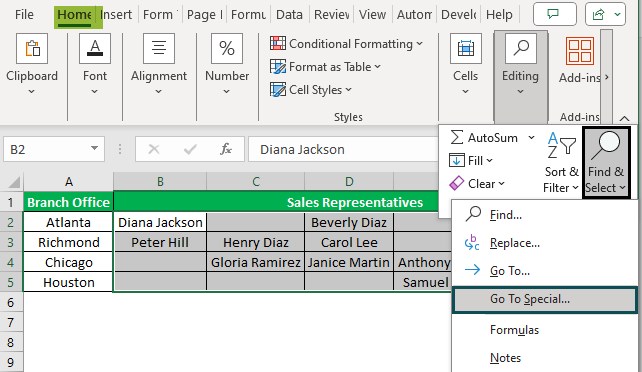Click the Select All corner triangle
Image resolution: width=642 pixels, height=372 pixels.
14,182
